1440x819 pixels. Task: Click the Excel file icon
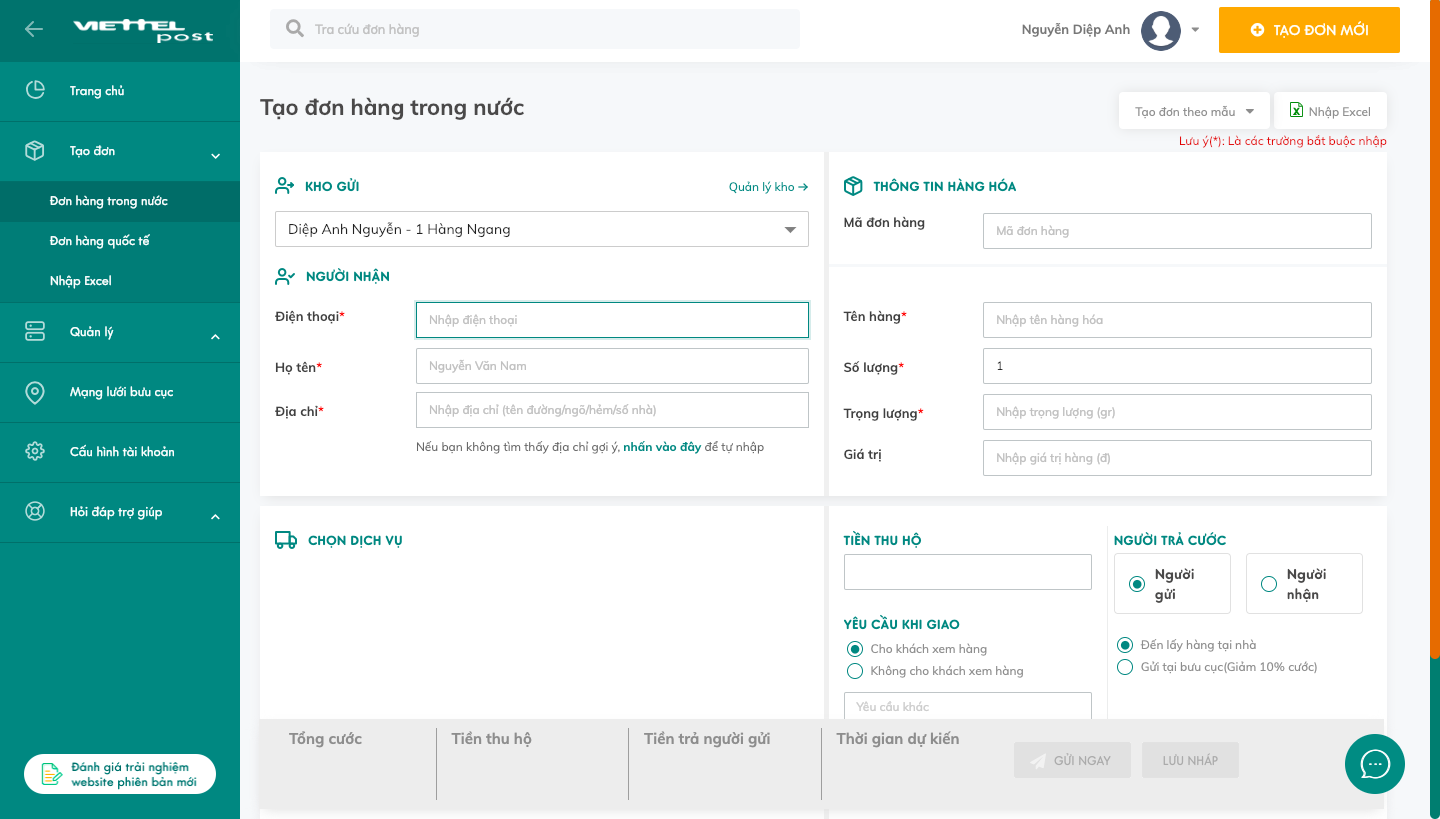[1296, 110]
